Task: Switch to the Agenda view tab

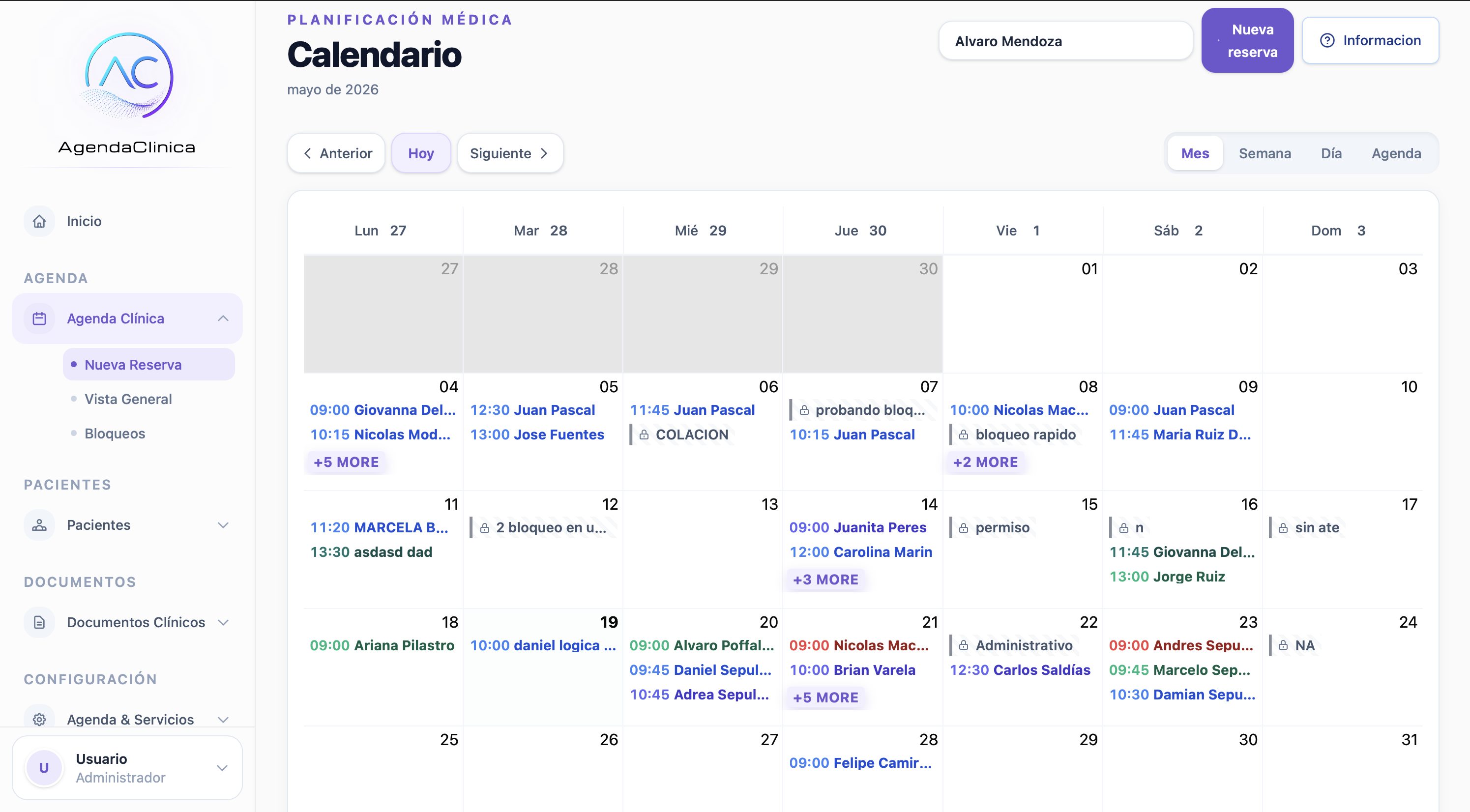Action: point(1396,153)
